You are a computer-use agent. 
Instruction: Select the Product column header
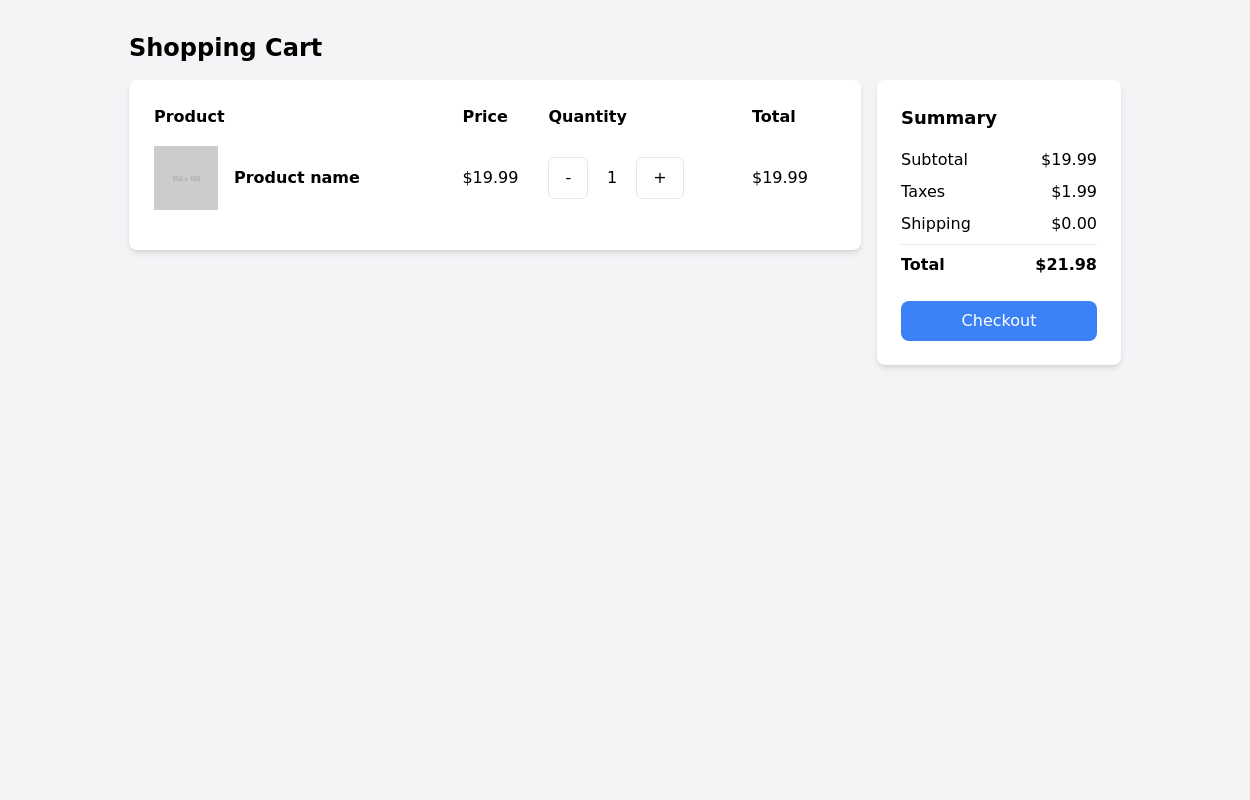click(189, 116)
